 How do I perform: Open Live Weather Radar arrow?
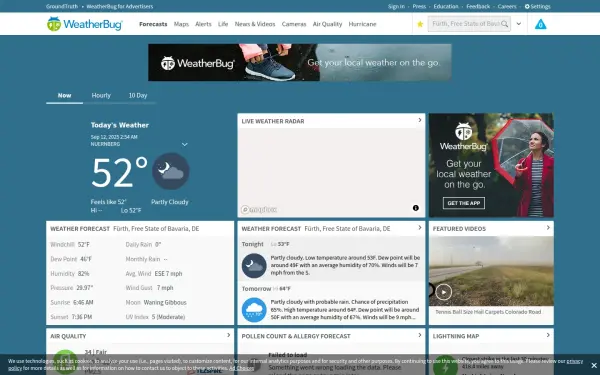[x=420, y=120]
